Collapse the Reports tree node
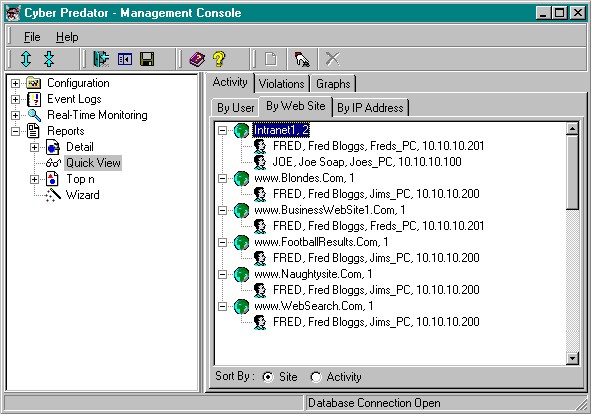This screenshot has height=417, width=592. tap(15, 131)
